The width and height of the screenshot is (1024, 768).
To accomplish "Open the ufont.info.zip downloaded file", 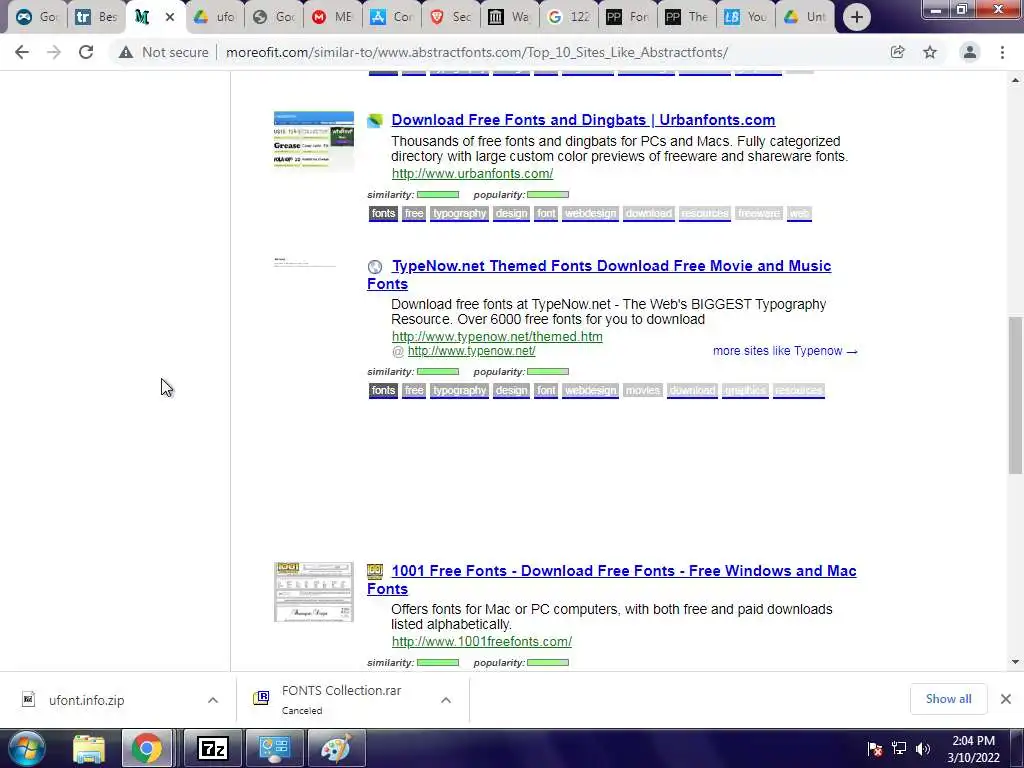I will pyautogui.click(x=86, y=700).
